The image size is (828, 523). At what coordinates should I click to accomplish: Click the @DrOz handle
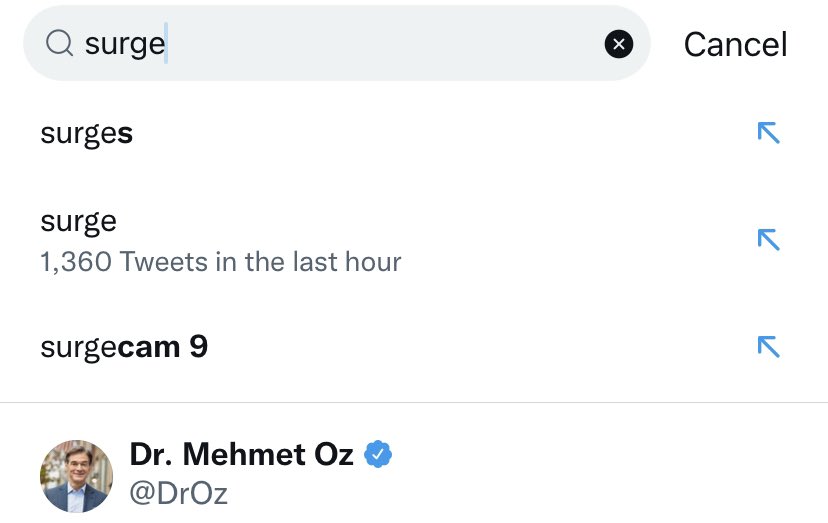178,494
